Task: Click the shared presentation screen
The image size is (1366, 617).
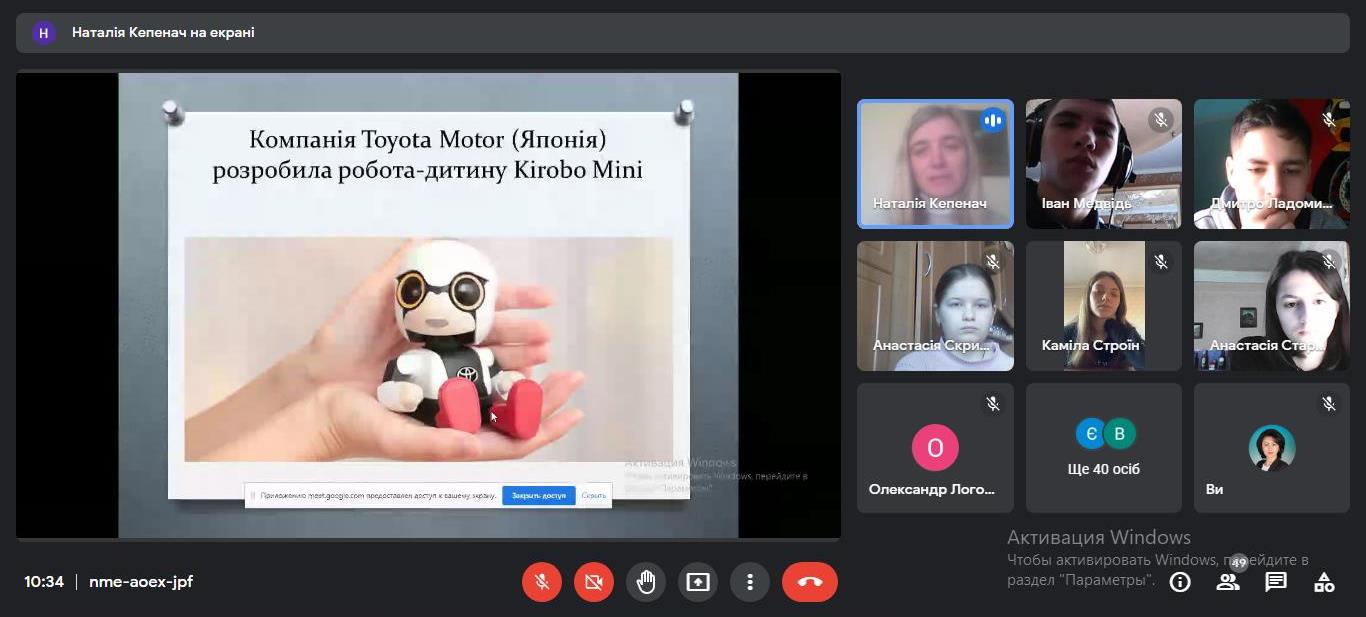Action: tap(428, 305)
